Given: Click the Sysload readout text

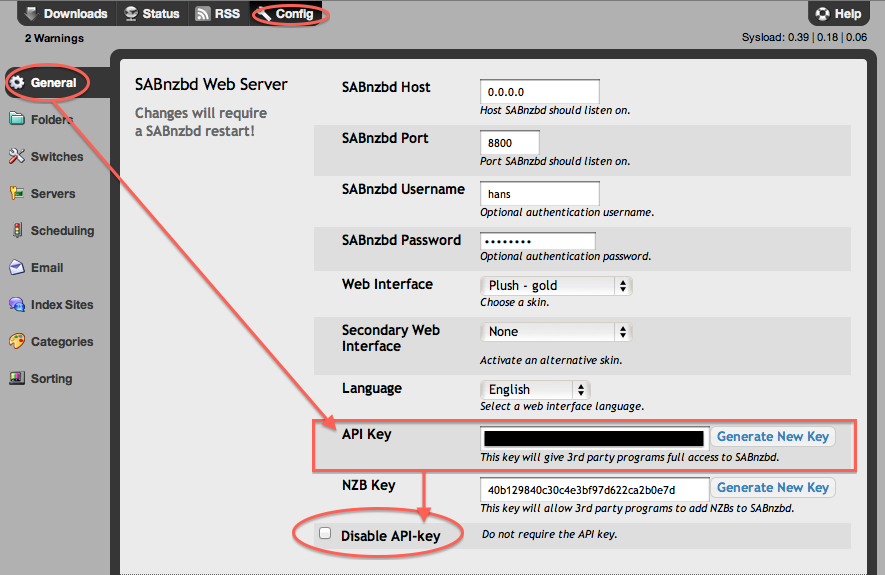Looking at the screenshot, I should click(804, 37).
